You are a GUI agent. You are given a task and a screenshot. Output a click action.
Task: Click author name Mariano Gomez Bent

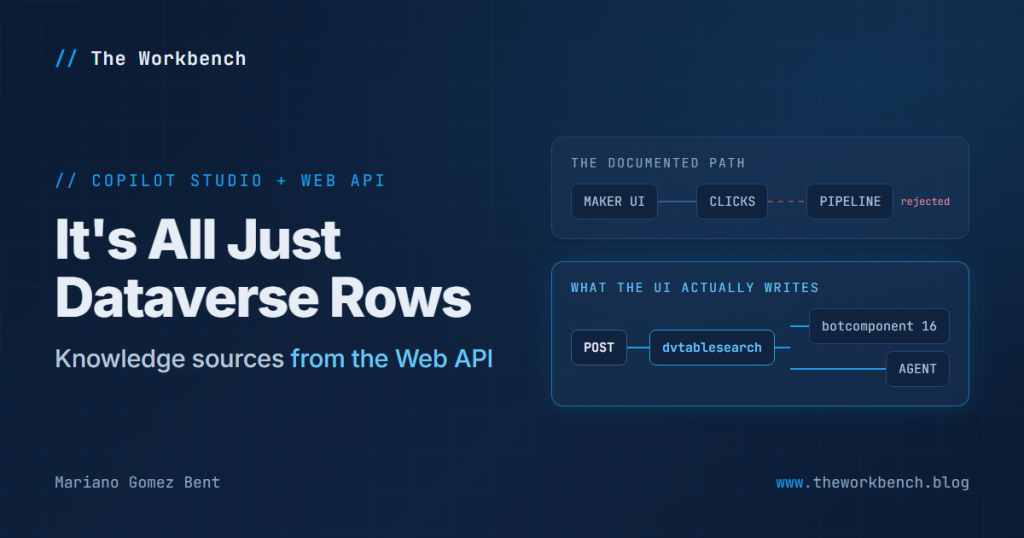tap(137, 483)
